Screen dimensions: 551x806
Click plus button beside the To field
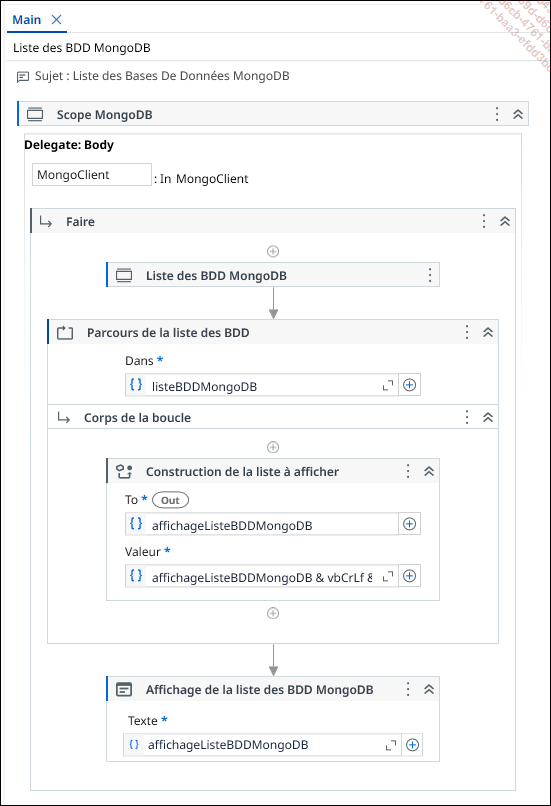[x=410, y=524]
